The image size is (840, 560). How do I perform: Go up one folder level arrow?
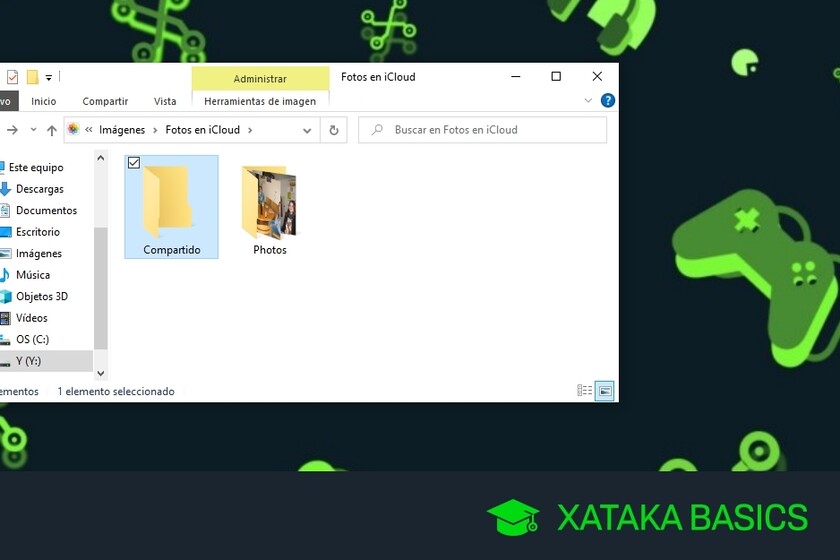pyautogui.click(x=51, y=130)
